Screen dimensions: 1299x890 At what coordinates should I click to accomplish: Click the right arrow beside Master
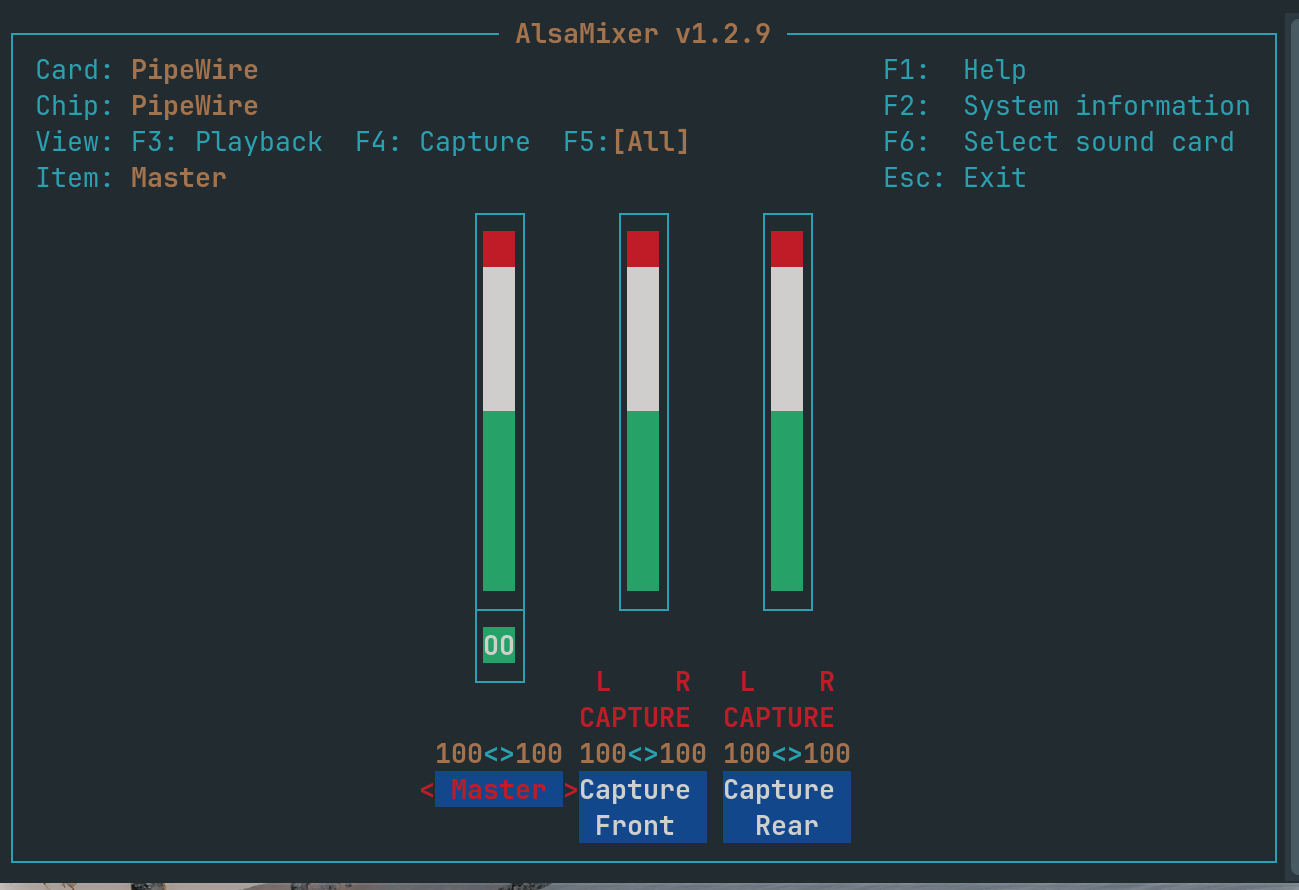[x=571, y=789]
